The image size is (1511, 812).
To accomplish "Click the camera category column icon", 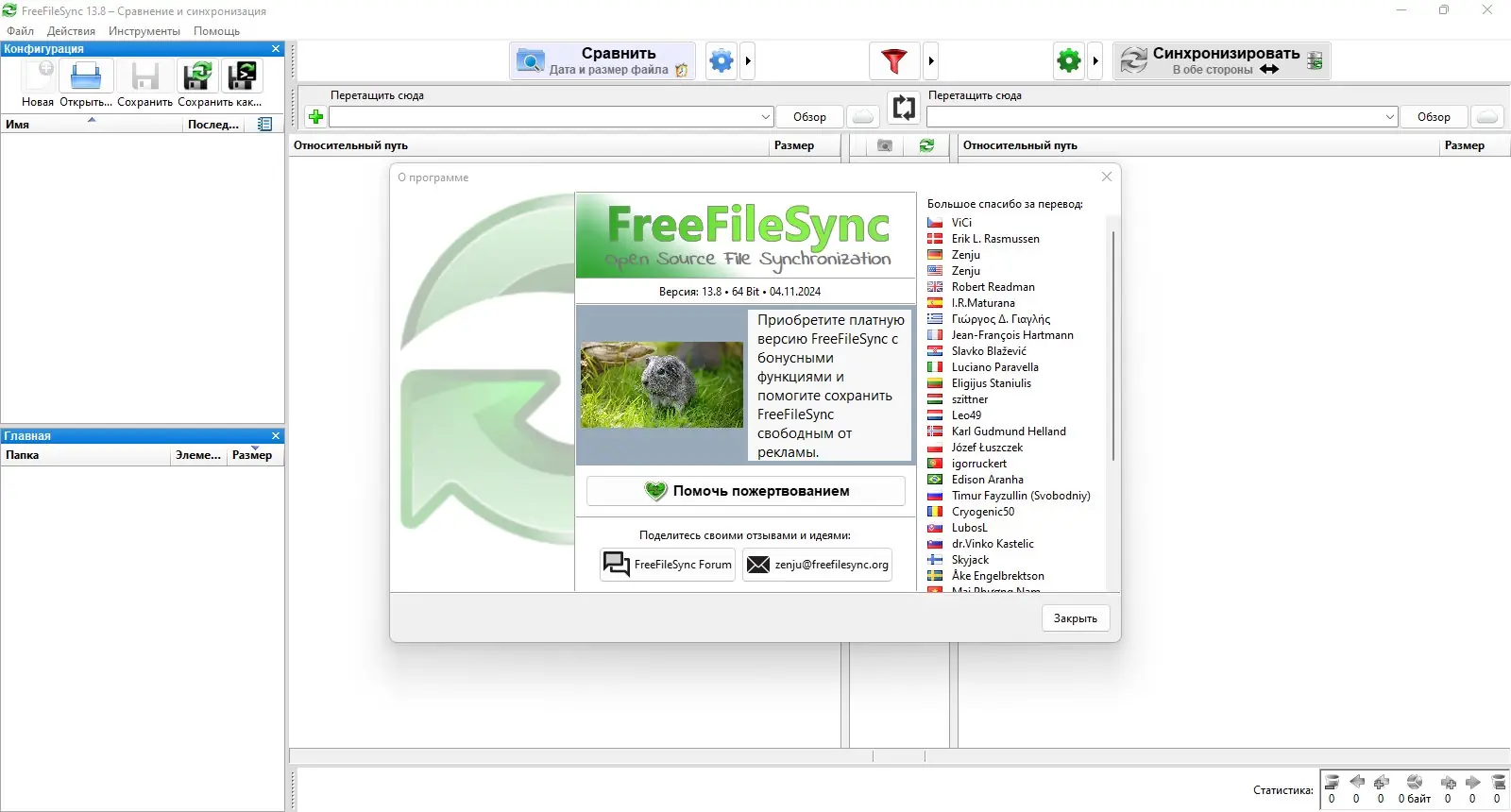I will pyautogui.click(x=884, y=145).
